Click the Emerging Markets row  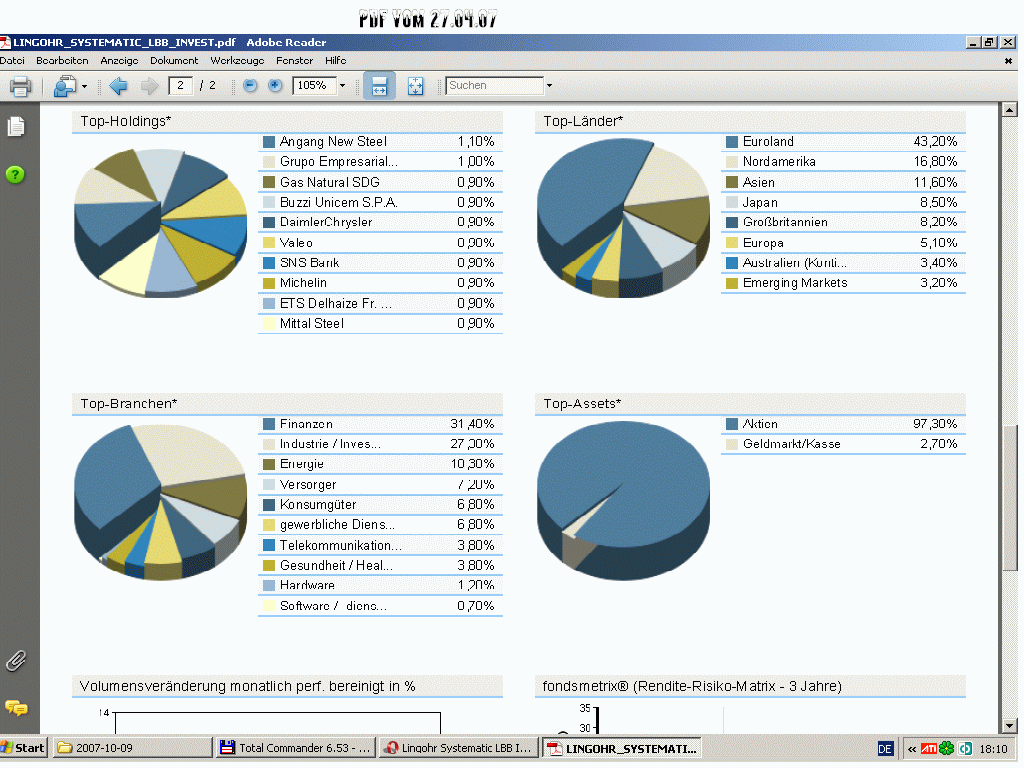[843, 283]
